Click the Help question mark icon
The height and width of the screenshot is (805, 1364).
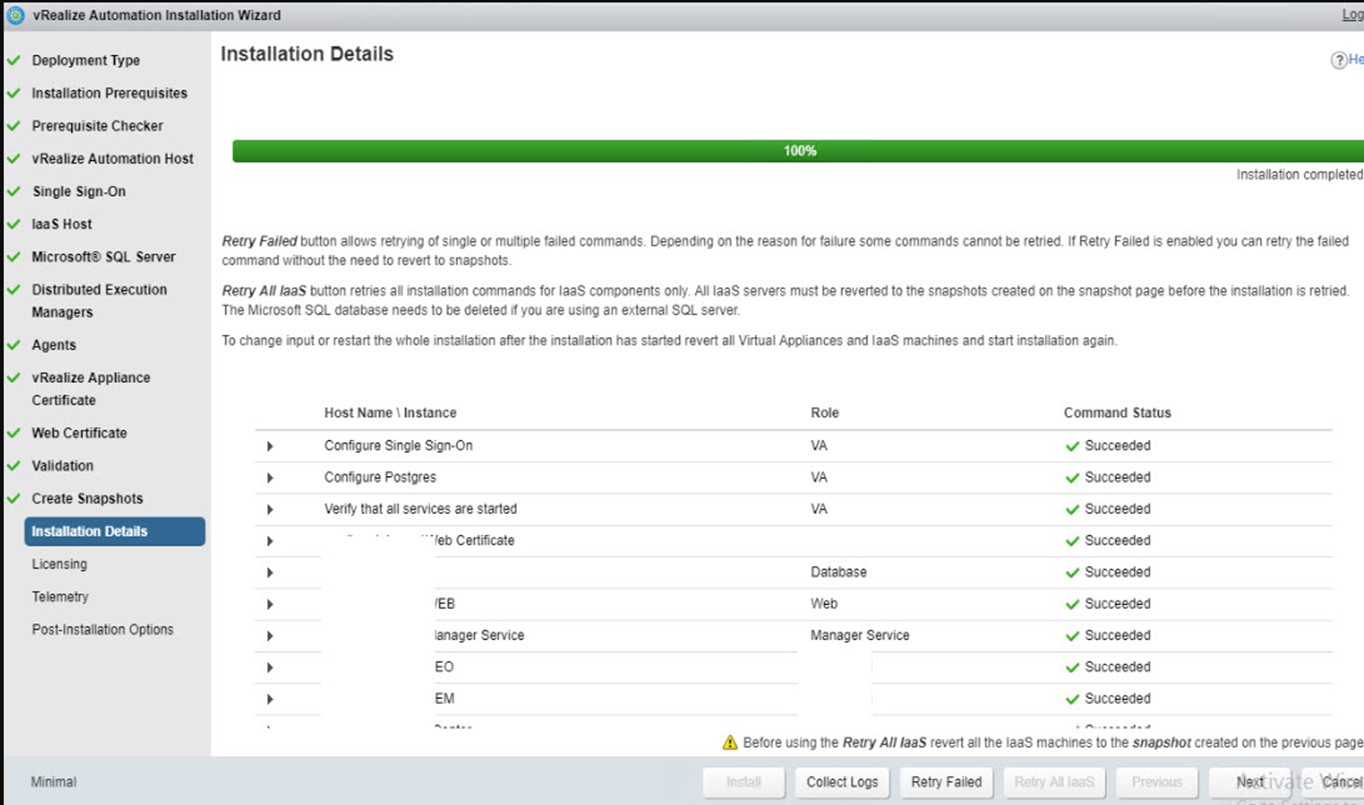[1338, 60]
